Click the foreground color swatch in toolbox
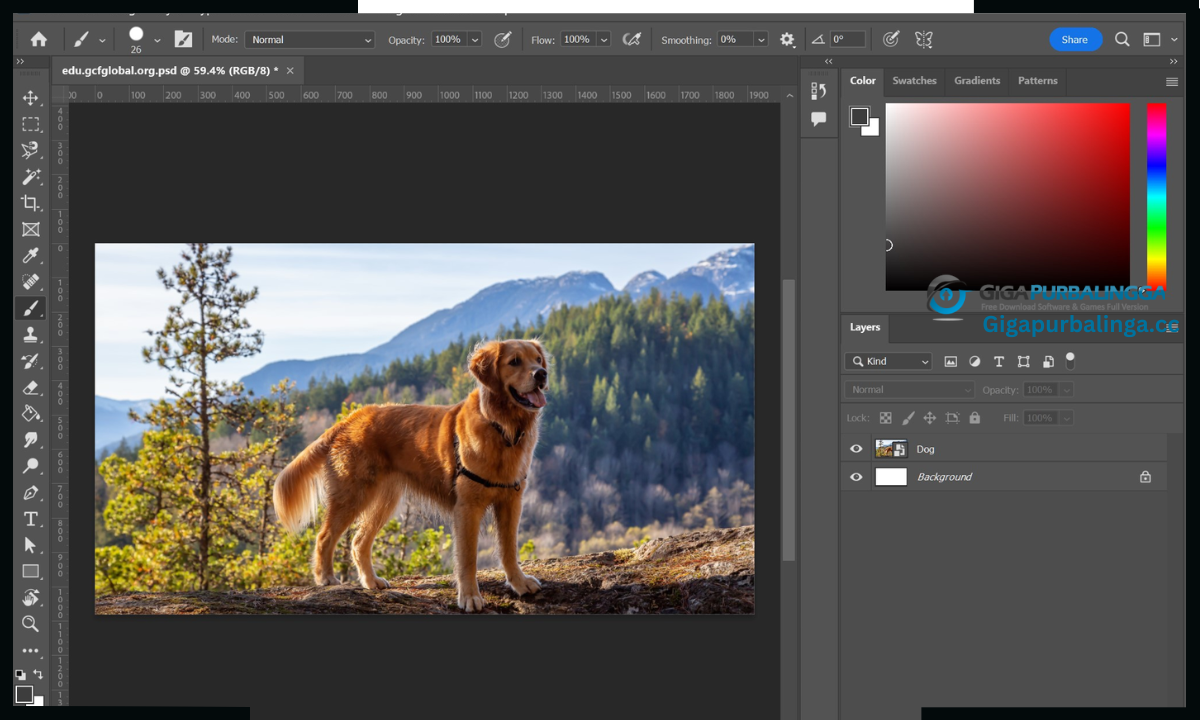Image resolution: width=1200 pixels, height=720 pixels. coord(24,694)
